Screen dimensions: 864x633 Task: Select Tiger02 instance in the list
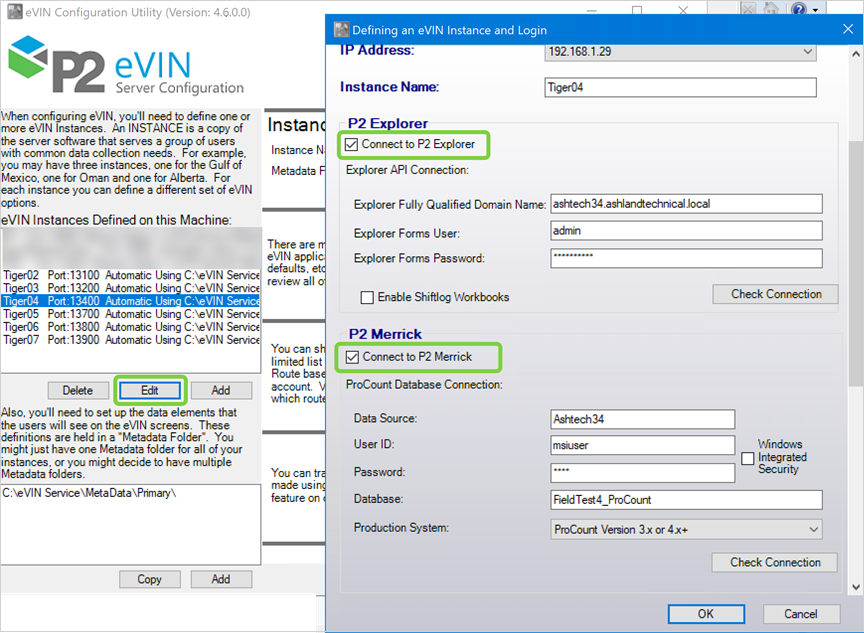click(x=130, y=275)
